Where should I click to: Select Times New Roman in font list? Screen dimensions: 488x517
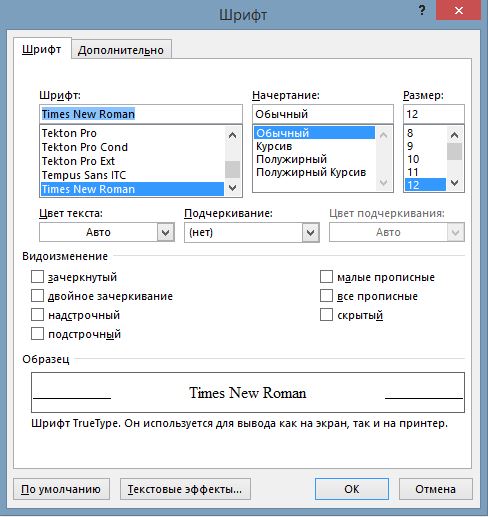pos(132,189)
